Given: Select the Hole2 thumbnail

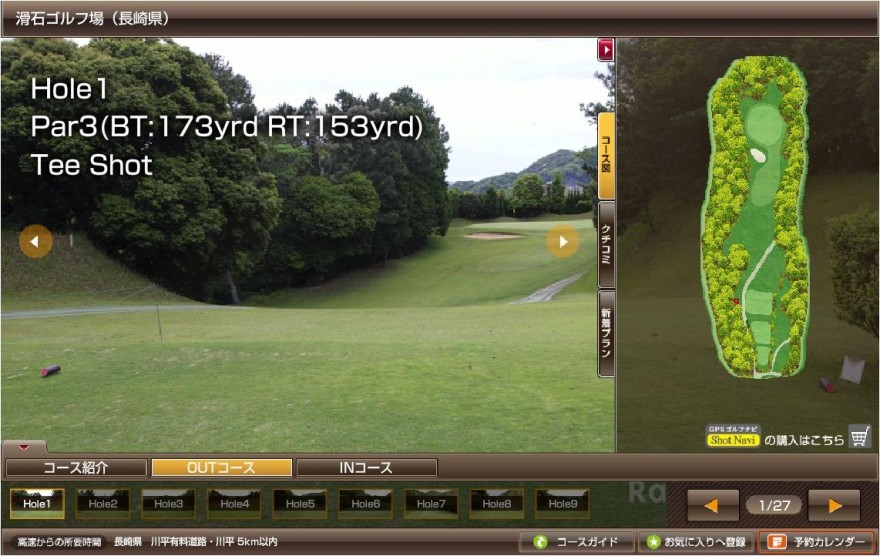Looking at the screenshot, I should [x=102, y=504].
